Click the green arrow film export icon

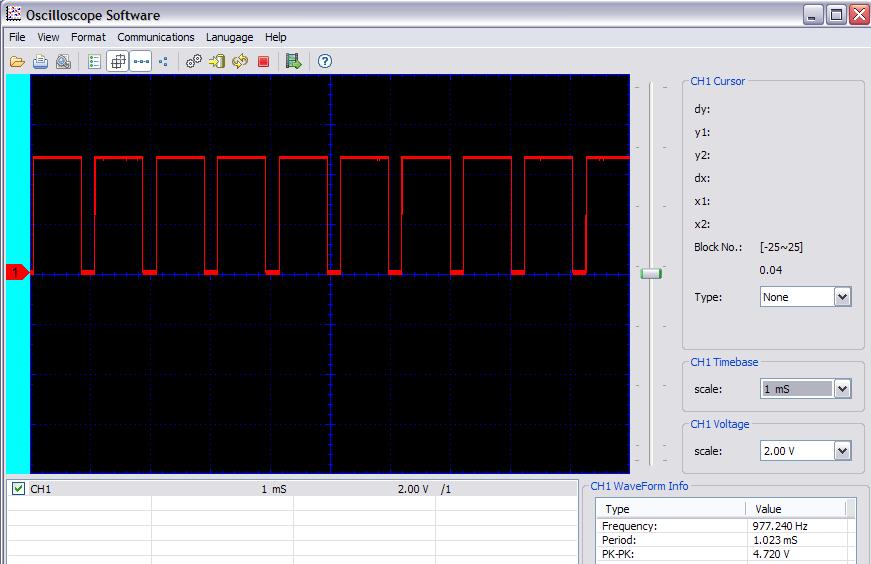pyautogui.click(x=293, y=61)
